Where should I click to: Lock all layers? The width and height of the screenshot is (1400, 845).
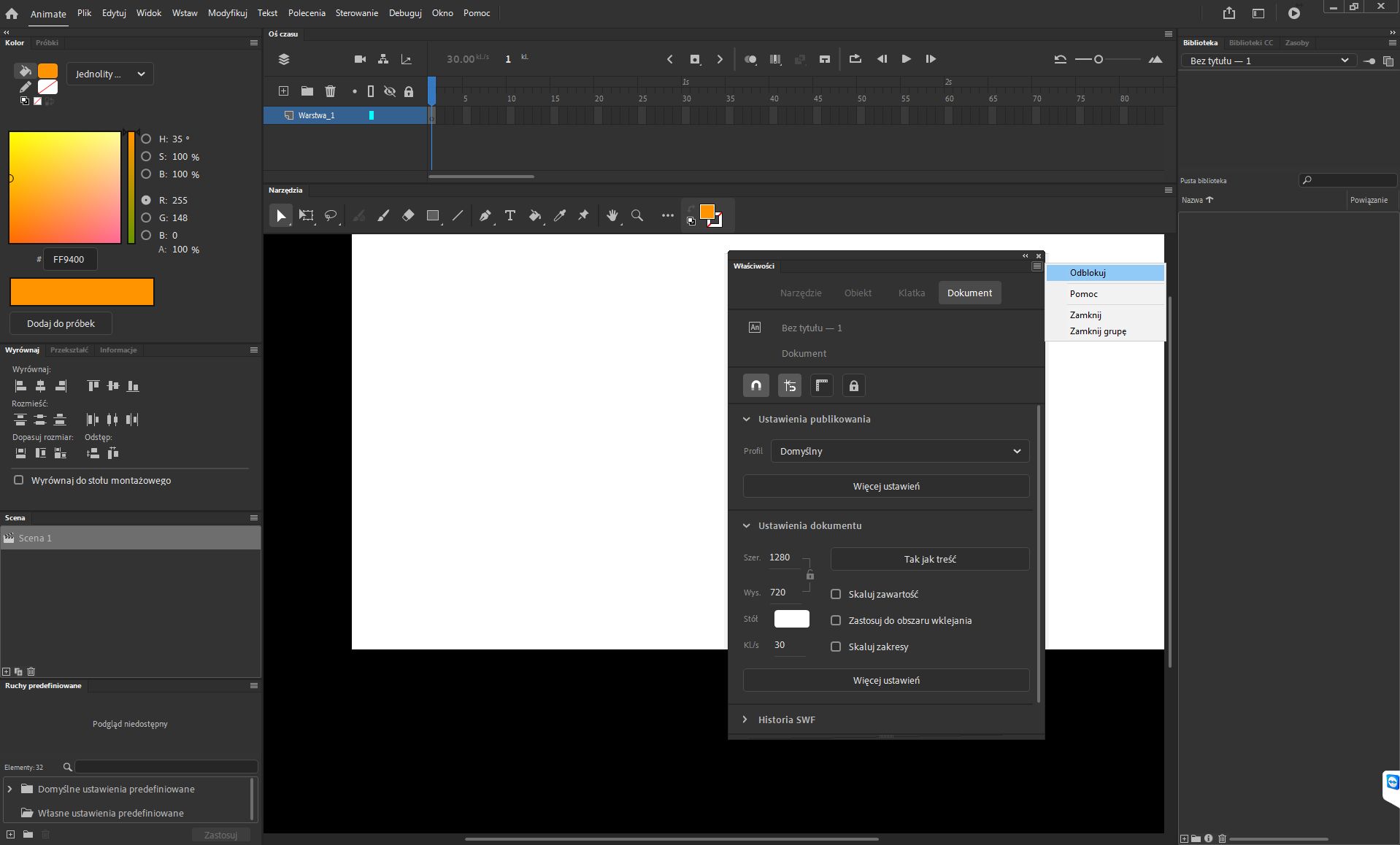click(x=409, y=91)
